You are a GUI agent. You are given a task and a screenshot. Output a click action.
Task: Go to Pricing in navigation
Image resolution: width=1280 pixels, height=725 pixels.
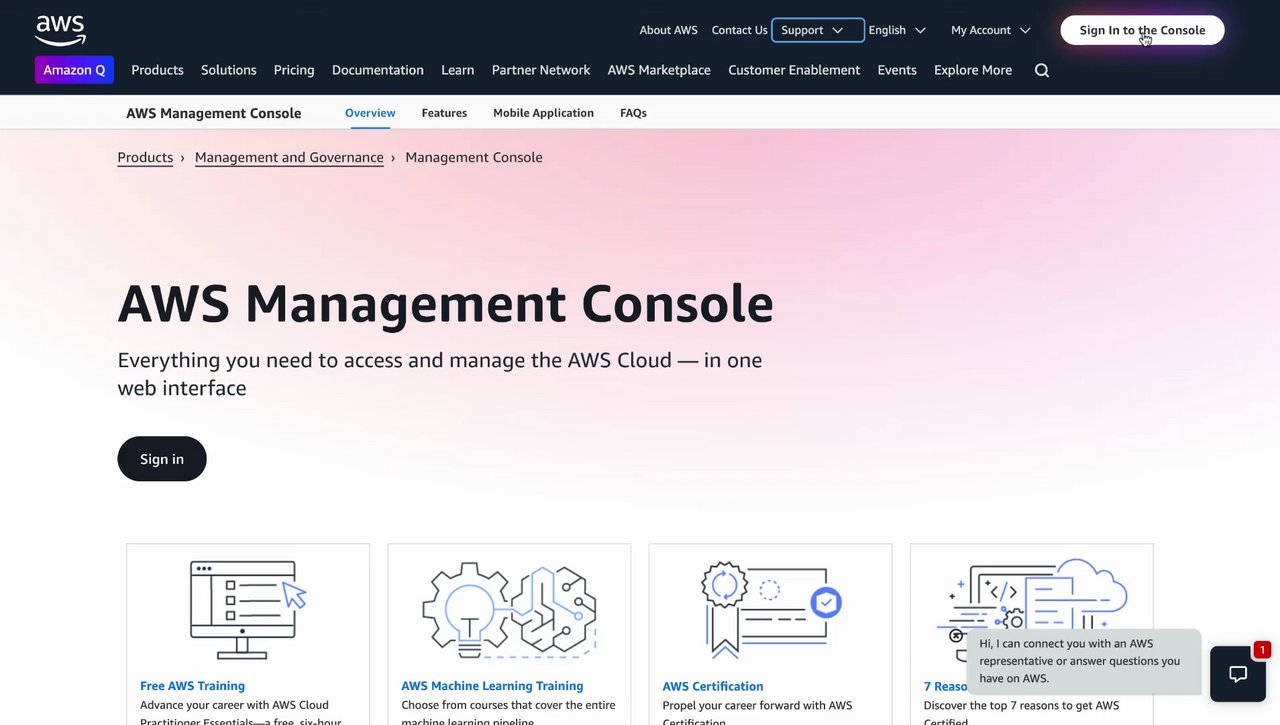[294, 70]
